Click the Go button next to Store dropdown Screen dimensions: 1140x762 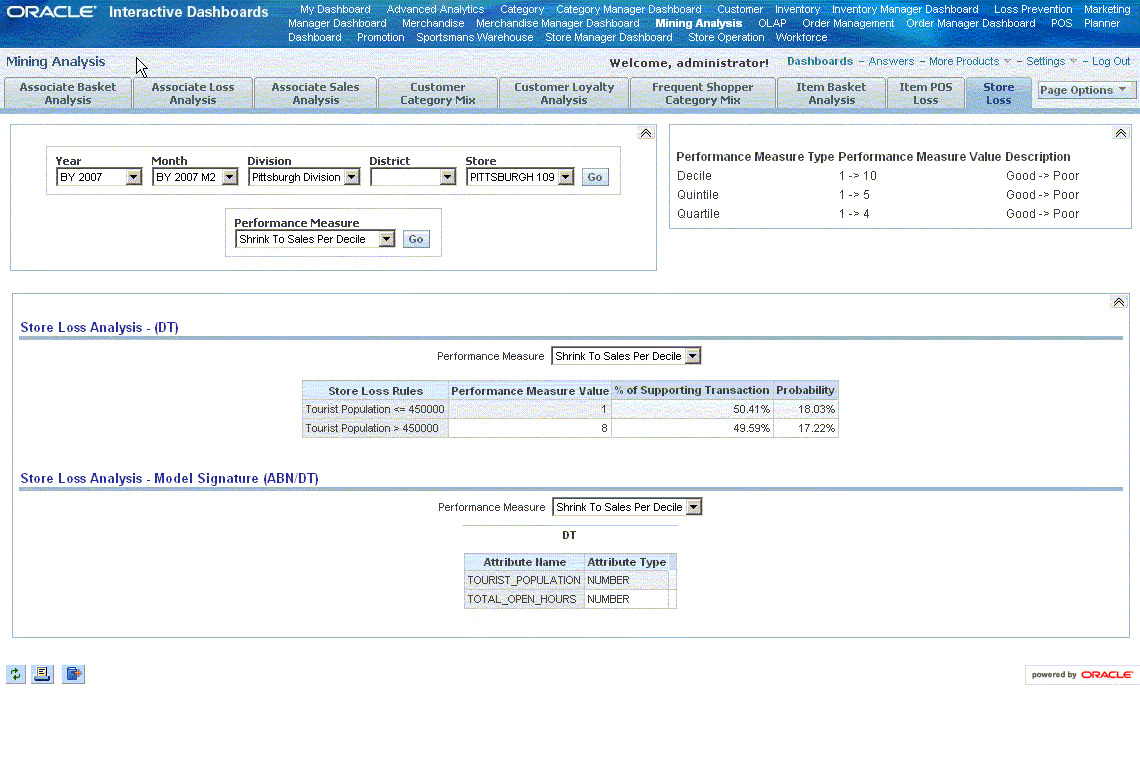594,177
